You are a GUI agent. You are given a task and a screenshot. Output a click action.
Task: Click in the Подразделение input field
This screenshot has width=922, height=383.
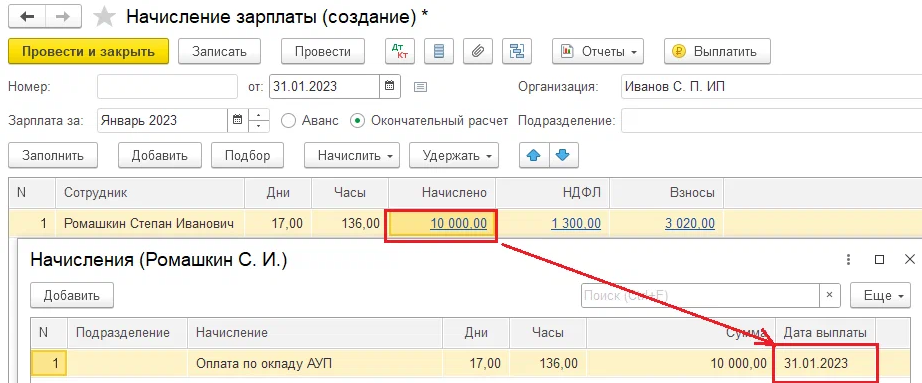coord(771,121)
